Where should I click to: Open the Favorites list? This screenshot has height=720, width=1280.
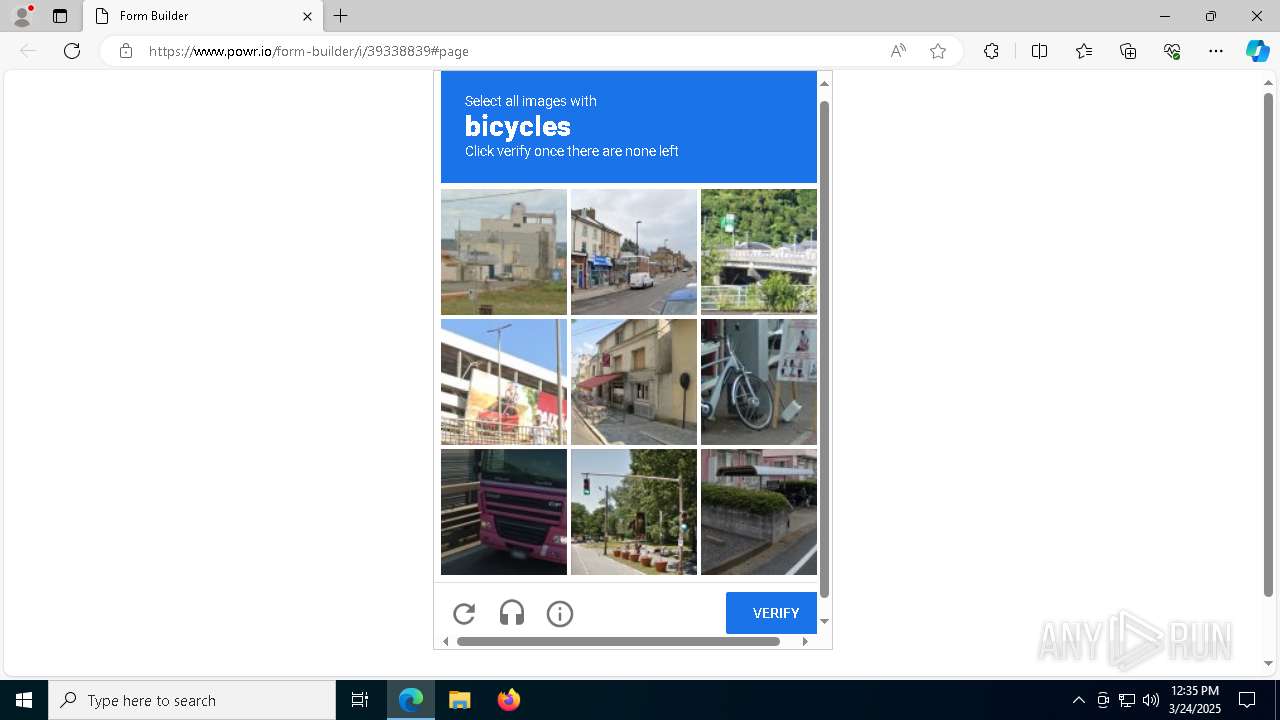1084,51
